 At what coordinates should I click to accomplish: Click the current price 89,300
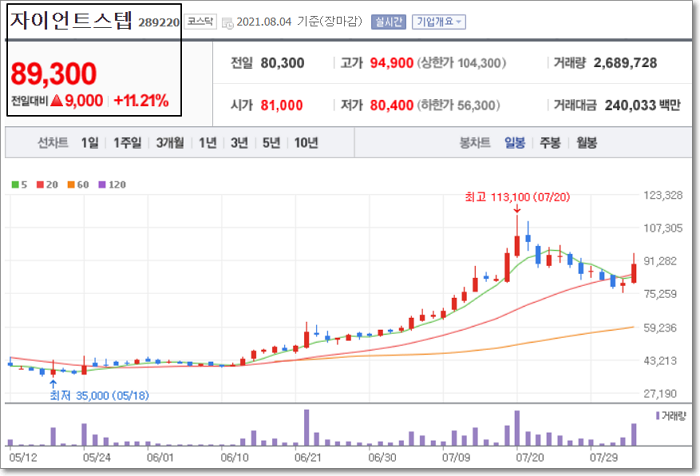click(x=54, y=74)
